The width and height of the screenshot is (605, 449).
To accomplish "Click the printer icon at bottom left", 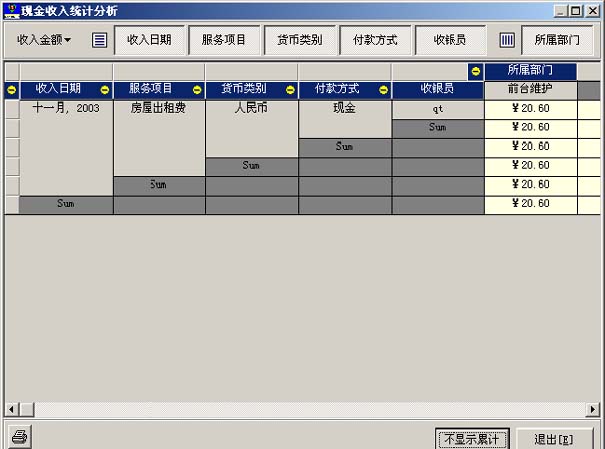I will 19,437.
